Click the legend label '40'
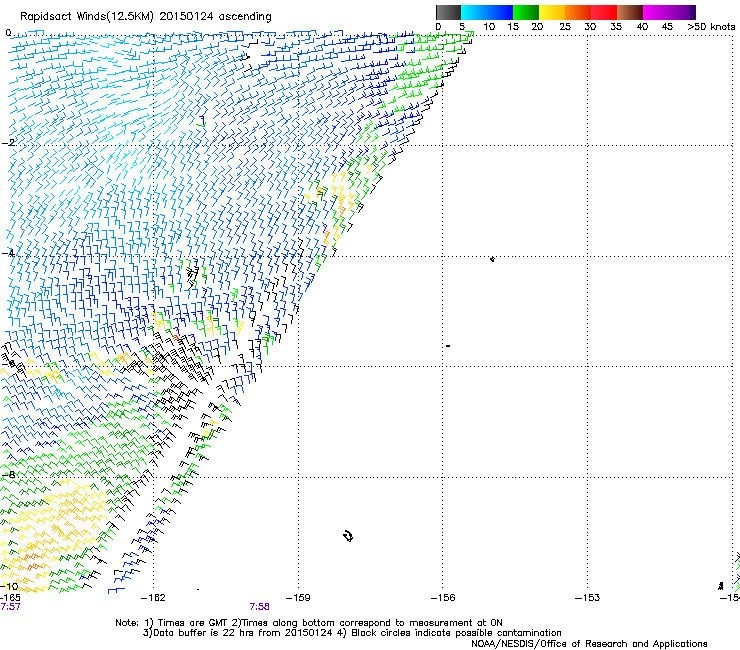This screenshot has width=740, height=650. [x=642, y=27]
